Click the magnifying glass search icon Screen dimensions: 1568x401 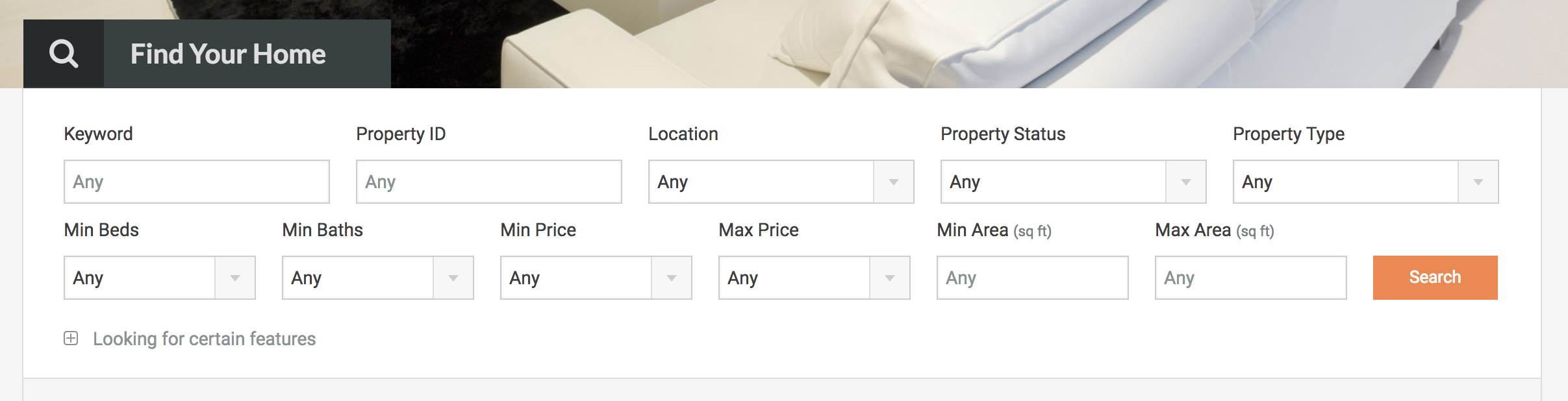coord(63,53)
